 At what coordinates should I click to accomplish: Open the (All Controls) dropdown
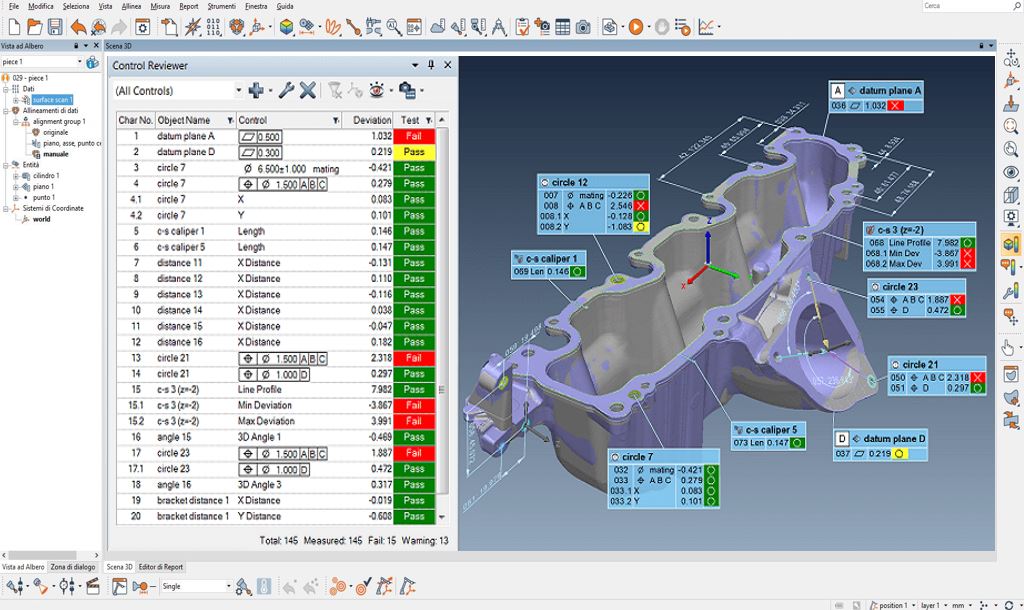pyautogui.click(x=239, y=91)
